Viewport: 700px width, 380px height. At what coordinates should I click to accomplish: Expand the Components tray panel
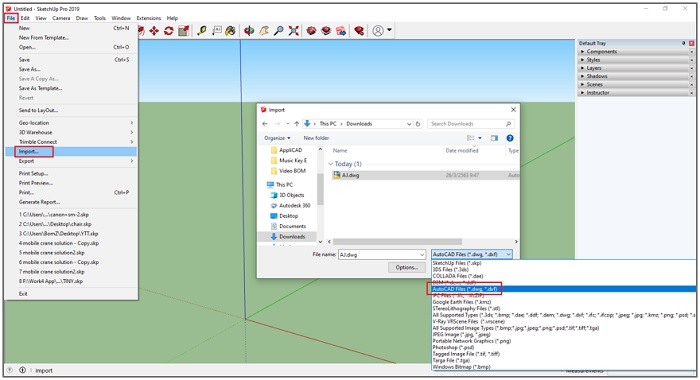pos(636,51)
